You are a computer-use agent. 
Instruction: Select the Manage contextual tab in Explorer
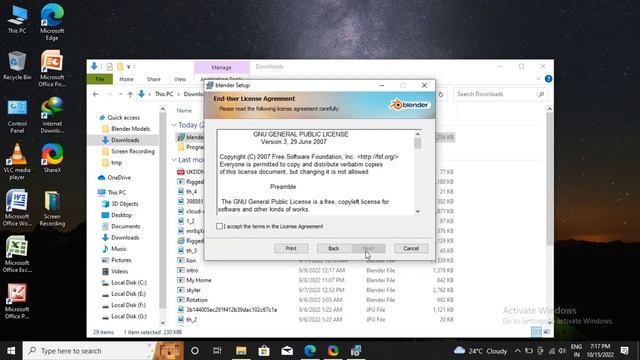click(x=222, y=67)
